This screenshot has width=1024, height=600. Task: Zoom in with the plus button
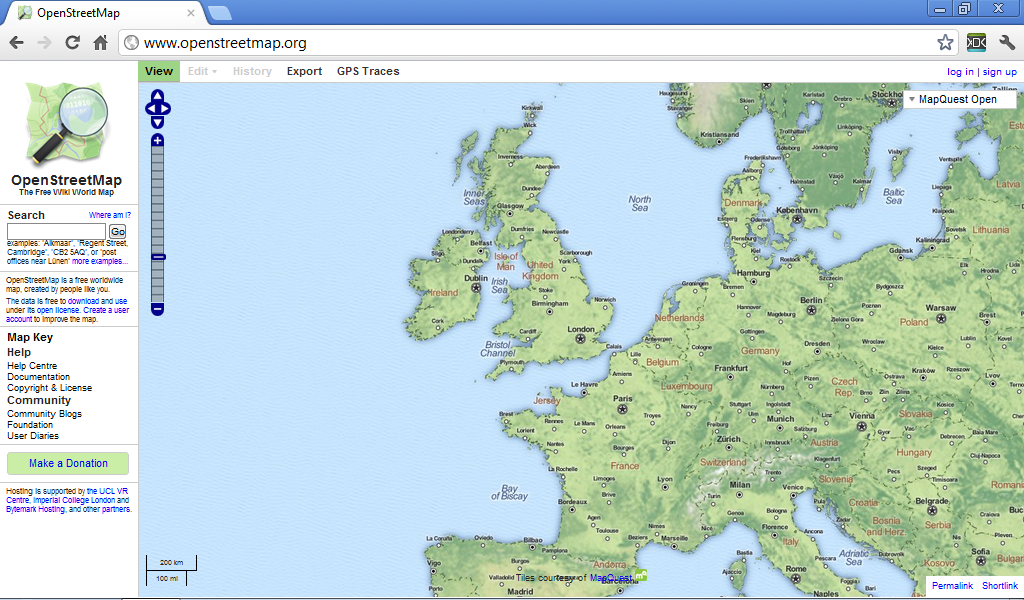[157, 140]
